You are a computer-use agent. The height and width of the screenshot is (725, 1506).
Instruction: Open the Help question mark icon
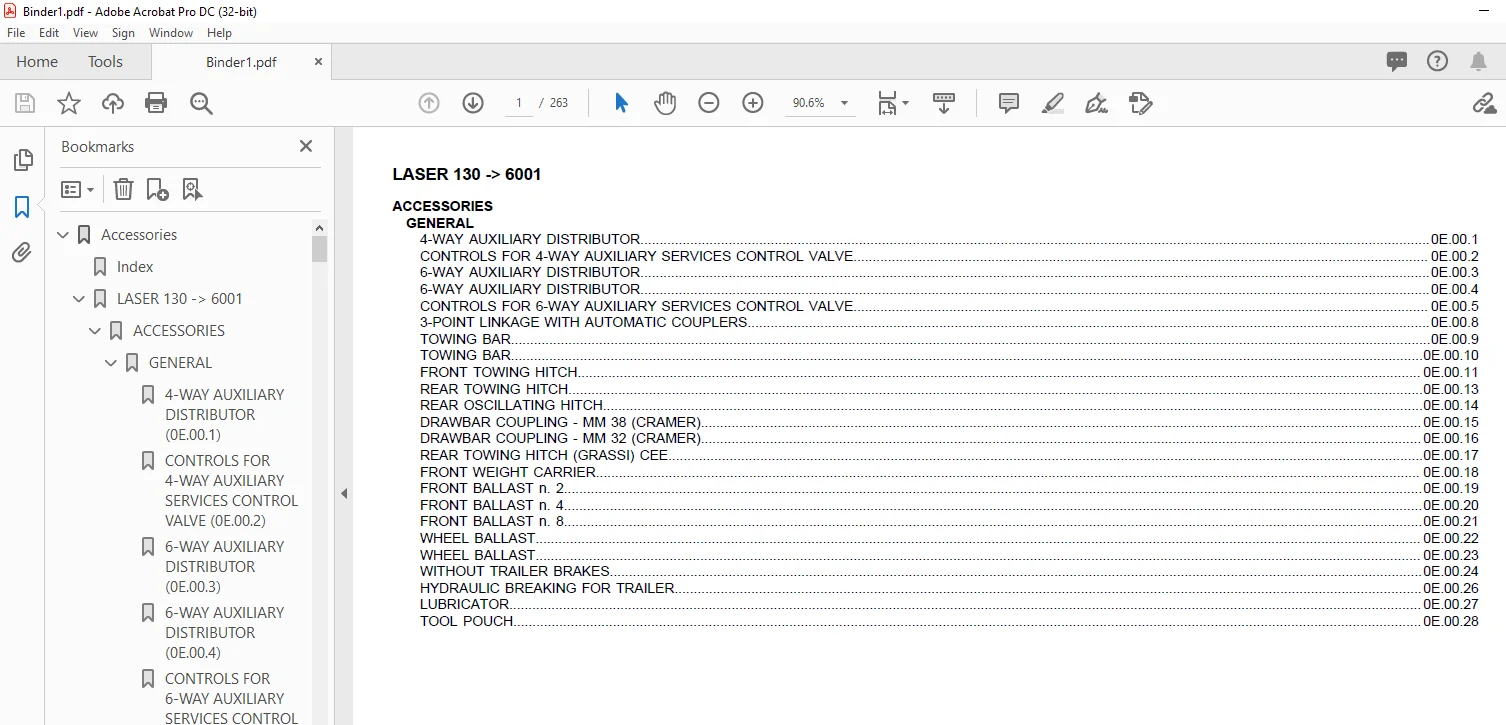coord(1437,61)
